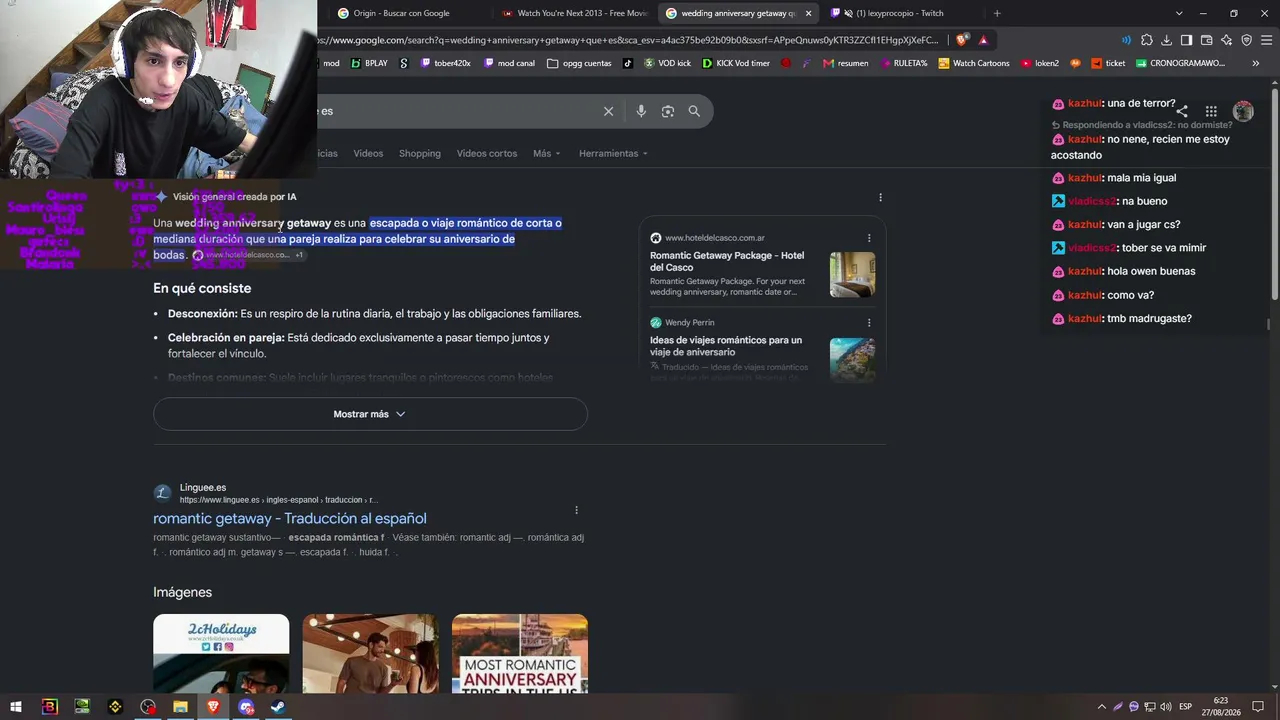Start voice search with the microphone icon
Viewport: 1280px width, 720px height.
point(641,111)
